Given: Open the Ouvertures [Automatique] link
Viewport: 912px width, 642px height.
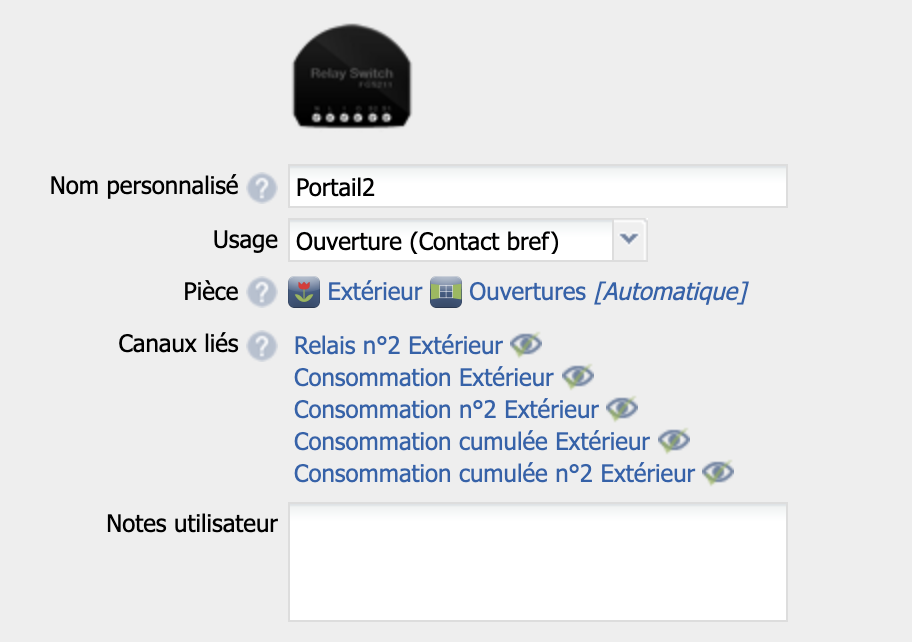Looking at the screenshot, I should [x=608, y=293].
